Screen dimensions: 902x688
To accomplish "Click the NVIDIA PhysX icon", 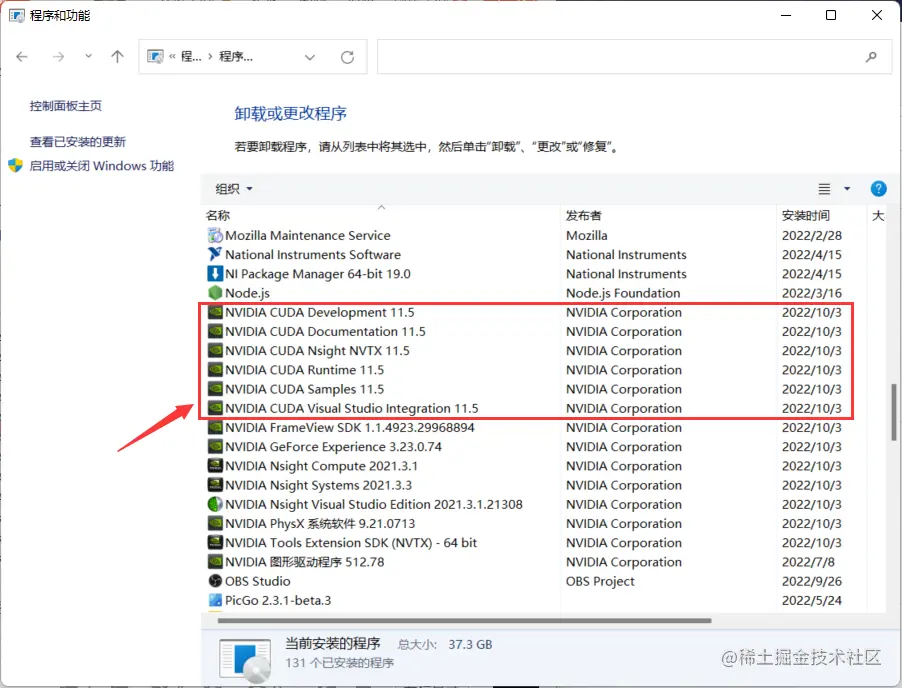I will [x=215, y=523].
